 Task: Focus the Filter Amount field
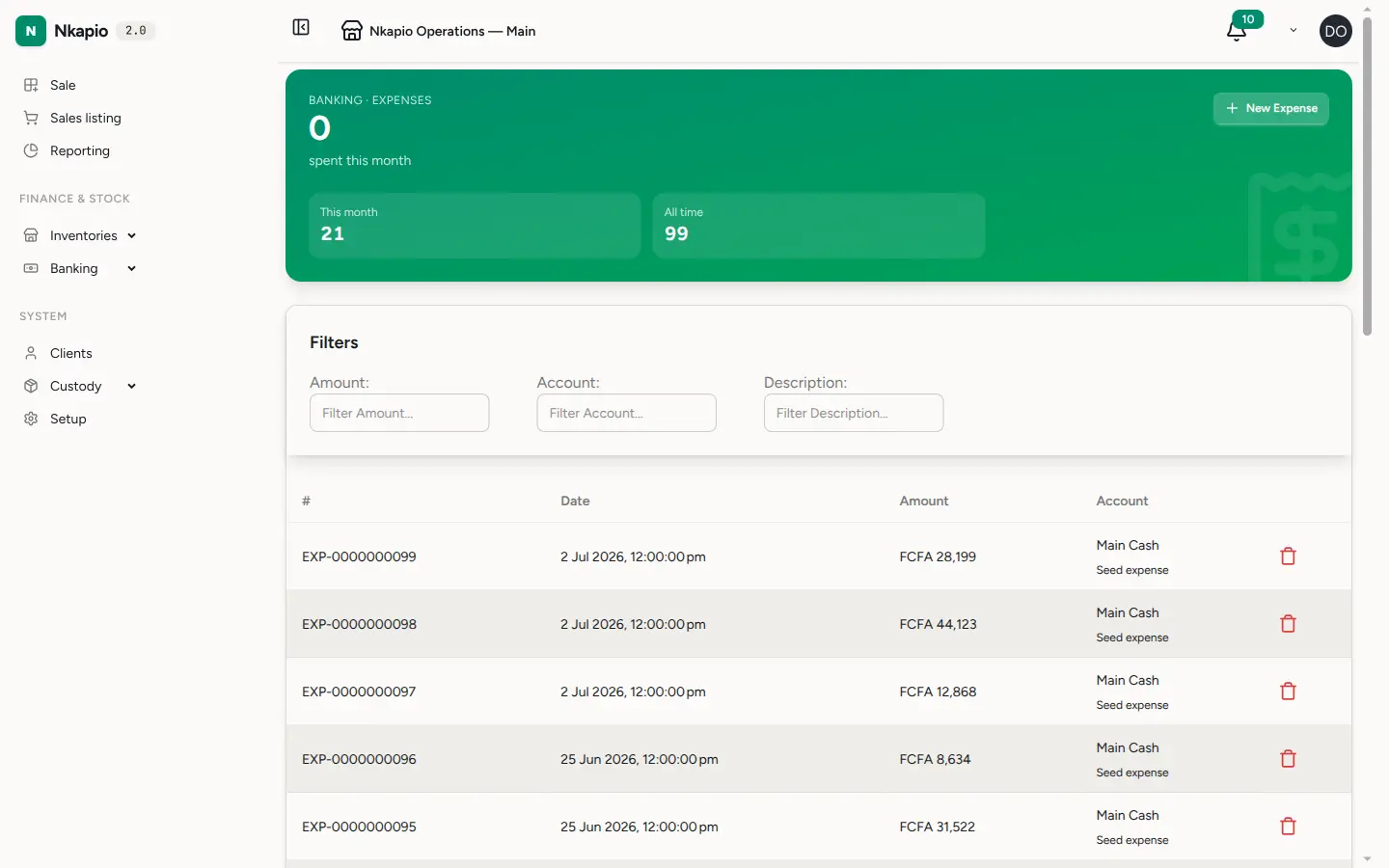pos(399,413)
